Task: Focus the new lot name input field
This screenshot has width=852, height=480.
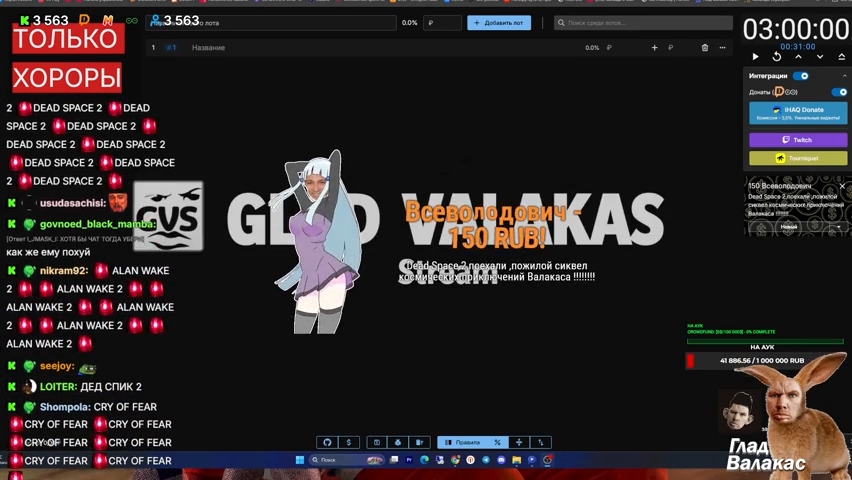Action: coord(271,23)
